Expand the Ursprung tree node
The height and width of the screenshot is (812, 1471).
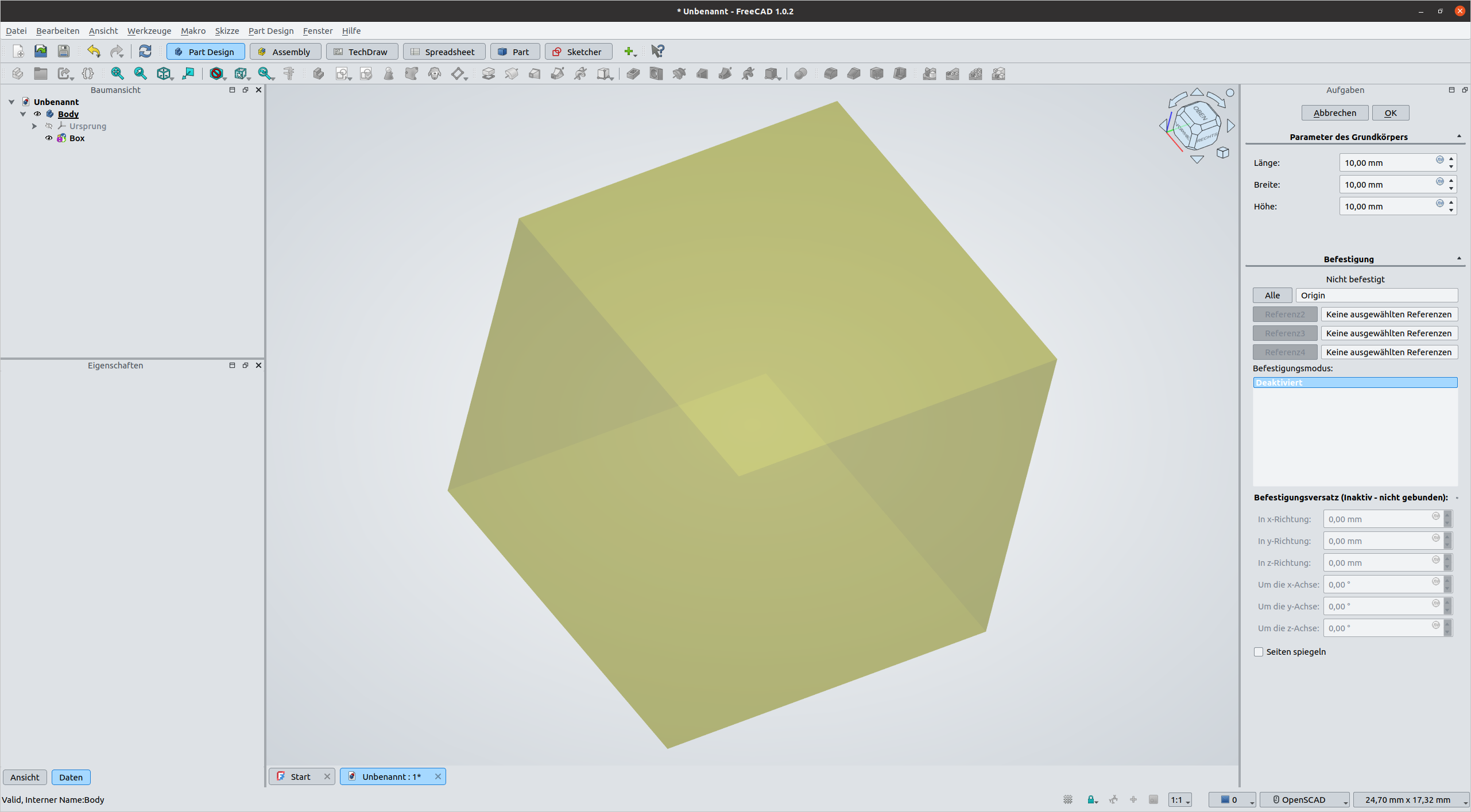34,126
